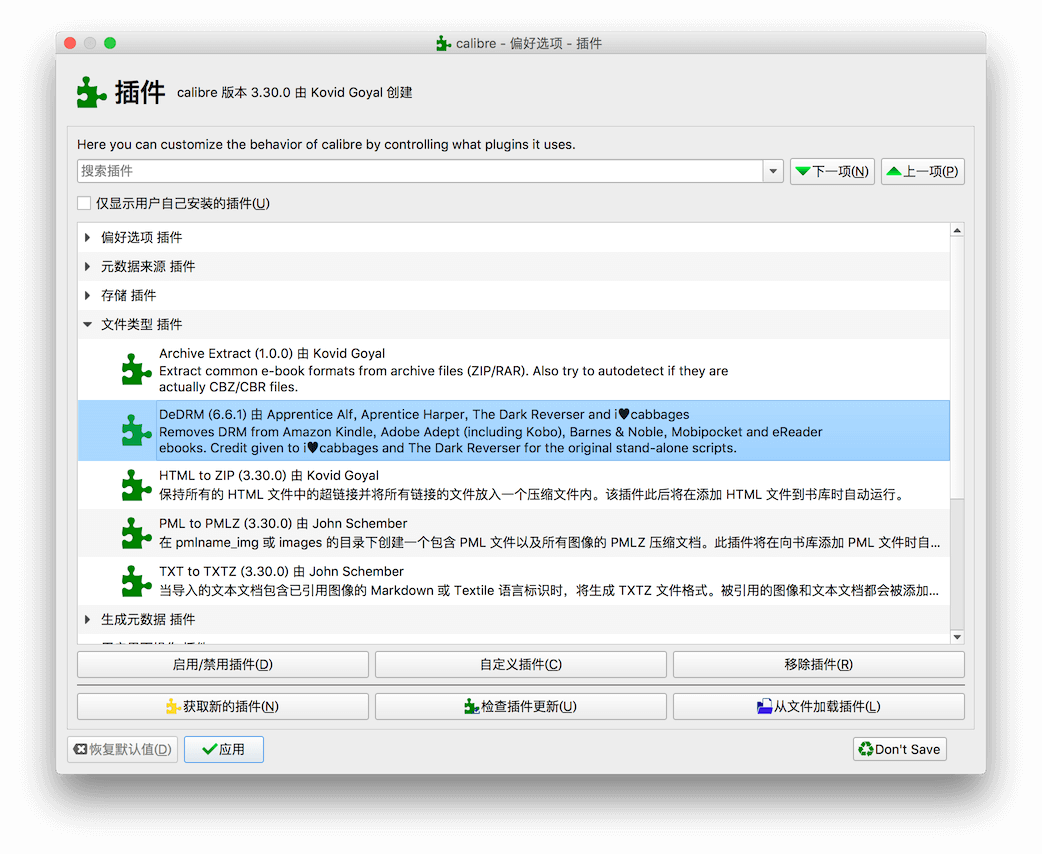Image resolution: width=1042 pixels, height=854 pixels.
Task: Click the 生成元数据 插件 category label
Action: tap(148, 619)
